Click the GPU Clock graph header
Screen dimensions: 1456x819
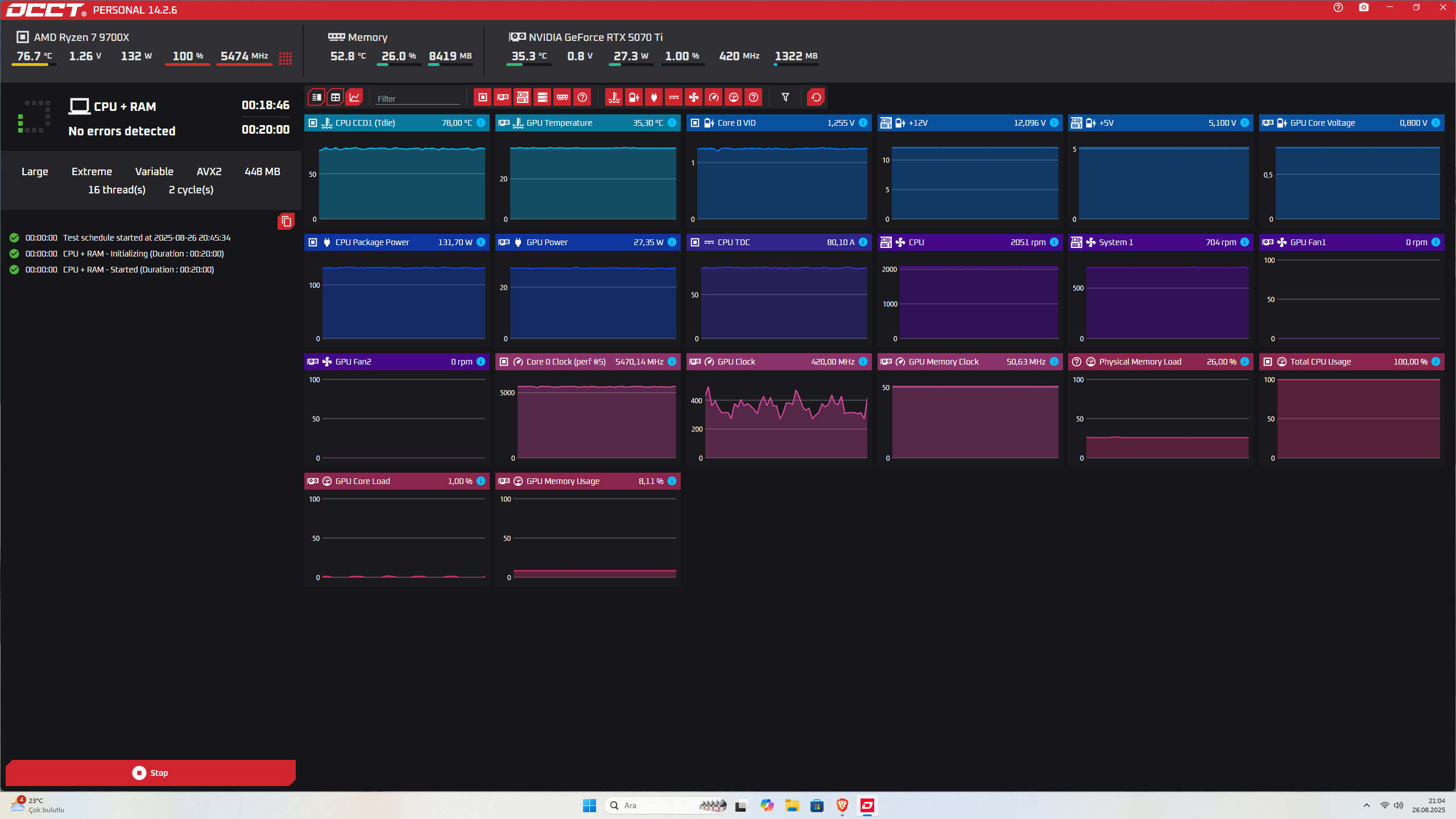pos(779,362)
